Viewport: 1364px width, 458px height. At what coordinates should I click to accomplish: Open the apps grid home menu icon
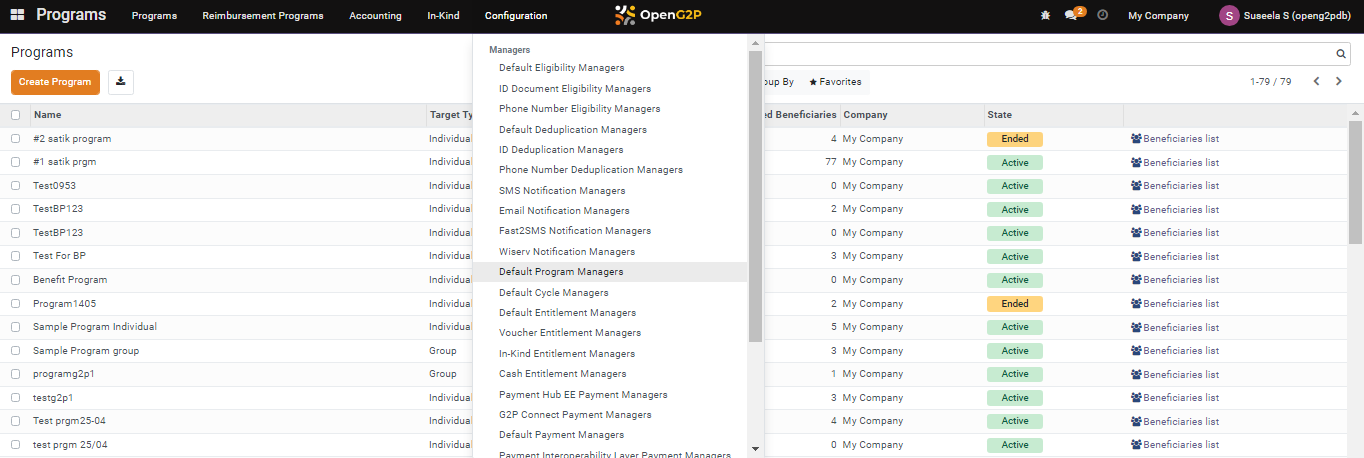[x=17, y=16]
